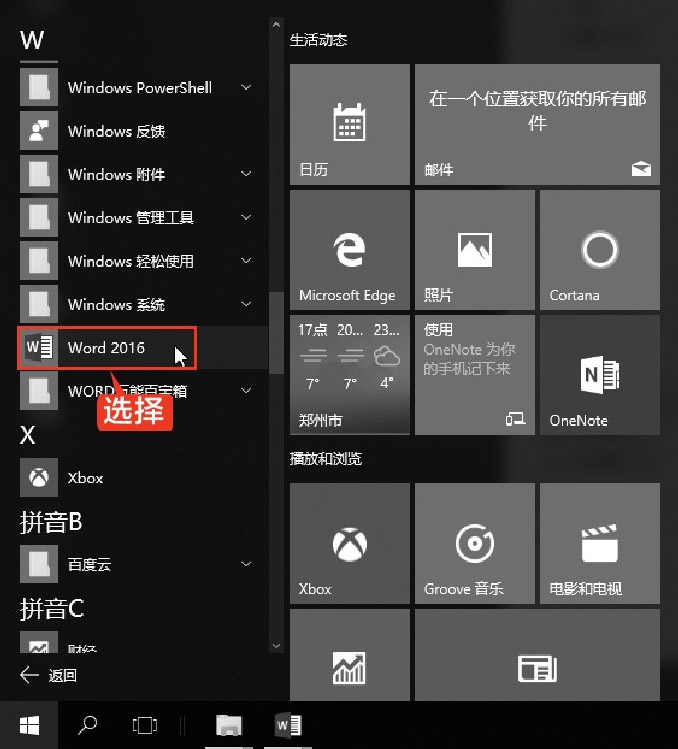Viewport: 678px width, 749px height.
Task: Click the taskbar search magnifier icon
Action: click(x=88, y=724)
